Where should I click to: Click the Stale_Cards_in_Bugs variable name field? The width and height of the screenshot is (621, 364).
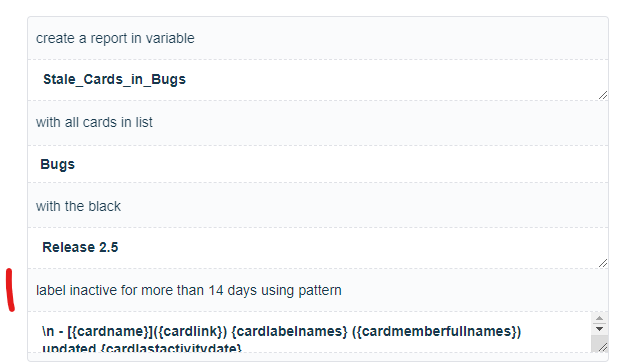(318, 80)
